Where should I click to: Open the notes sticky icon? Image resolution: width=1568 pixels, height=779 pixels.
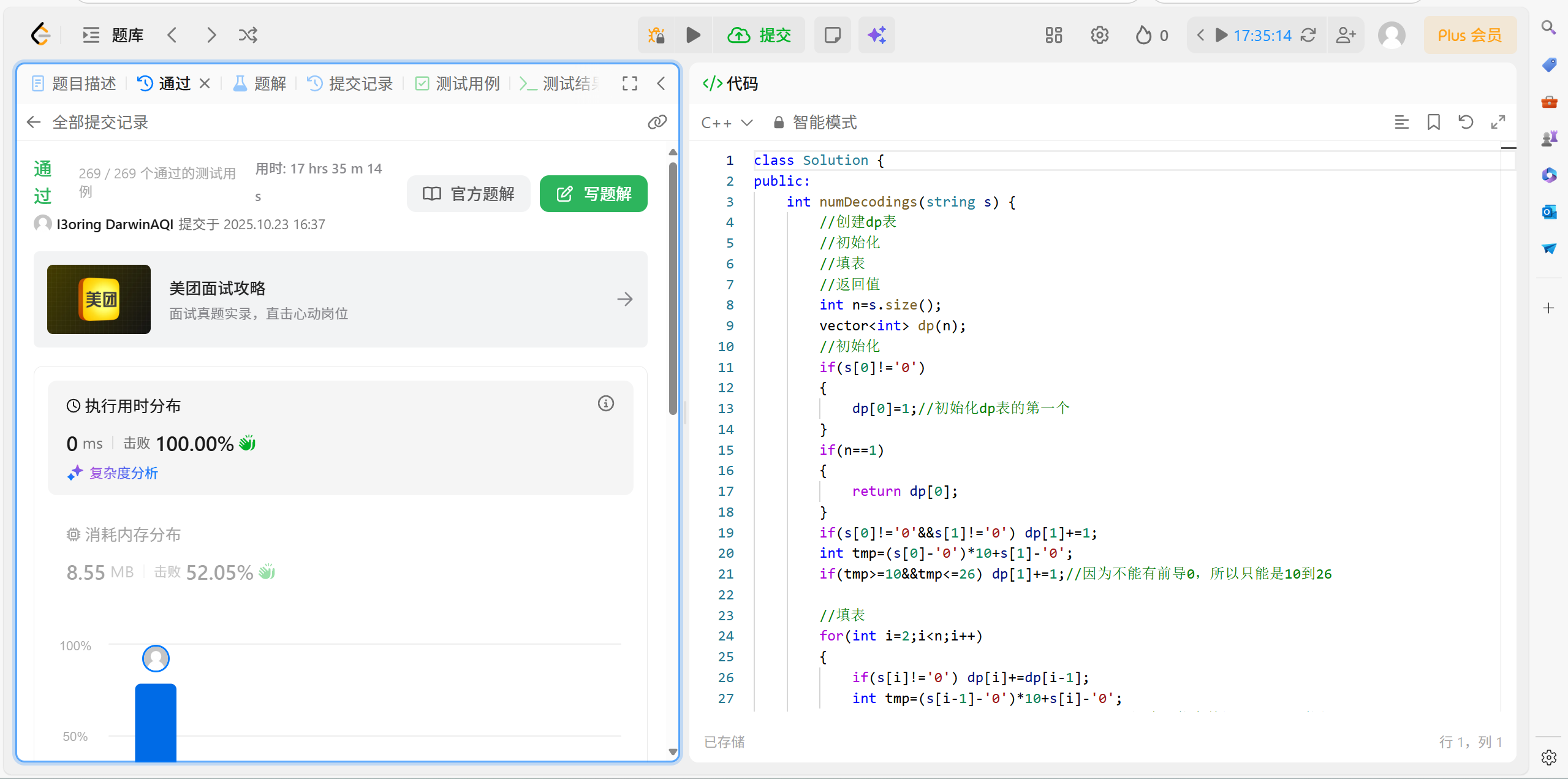(x=832, y=36)
